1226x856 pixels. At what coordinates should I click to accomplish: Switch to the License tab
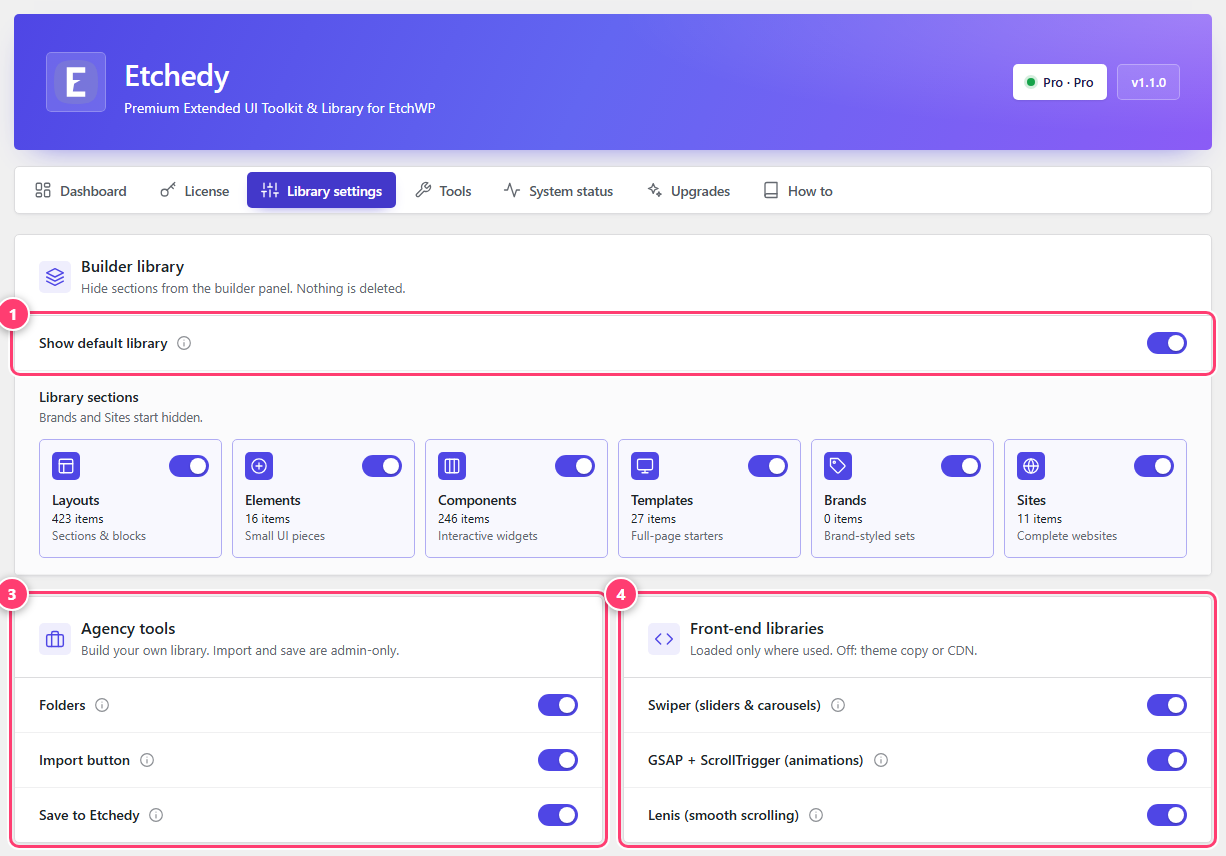(195, 191)
